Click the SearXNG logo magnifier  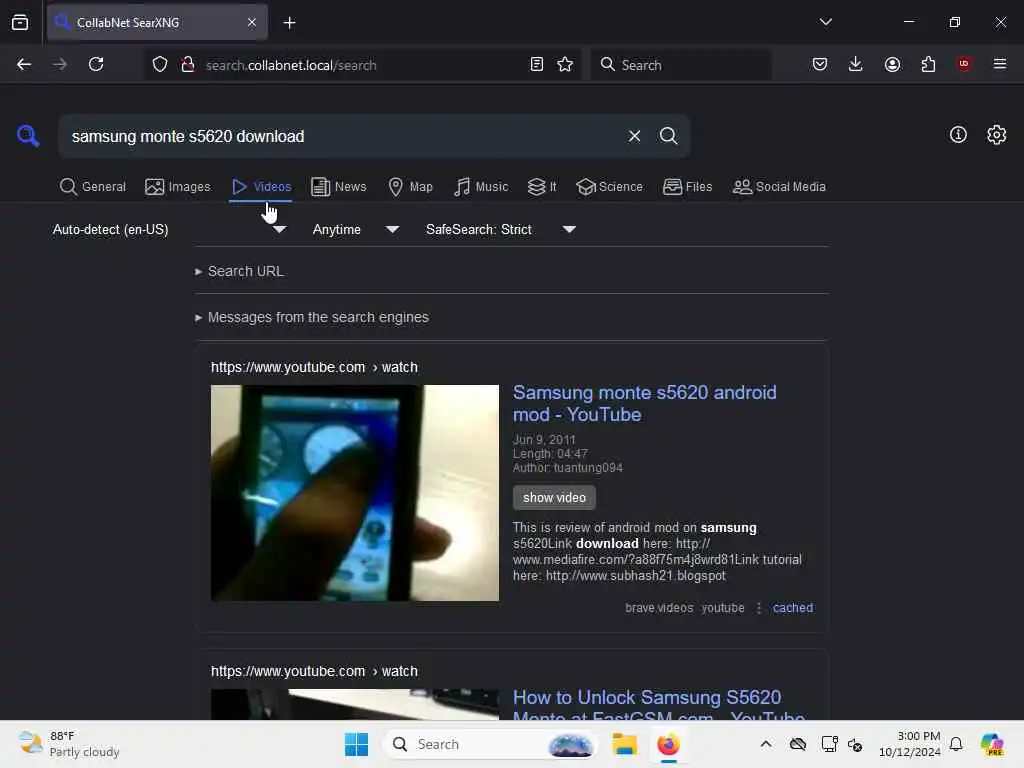28,136
